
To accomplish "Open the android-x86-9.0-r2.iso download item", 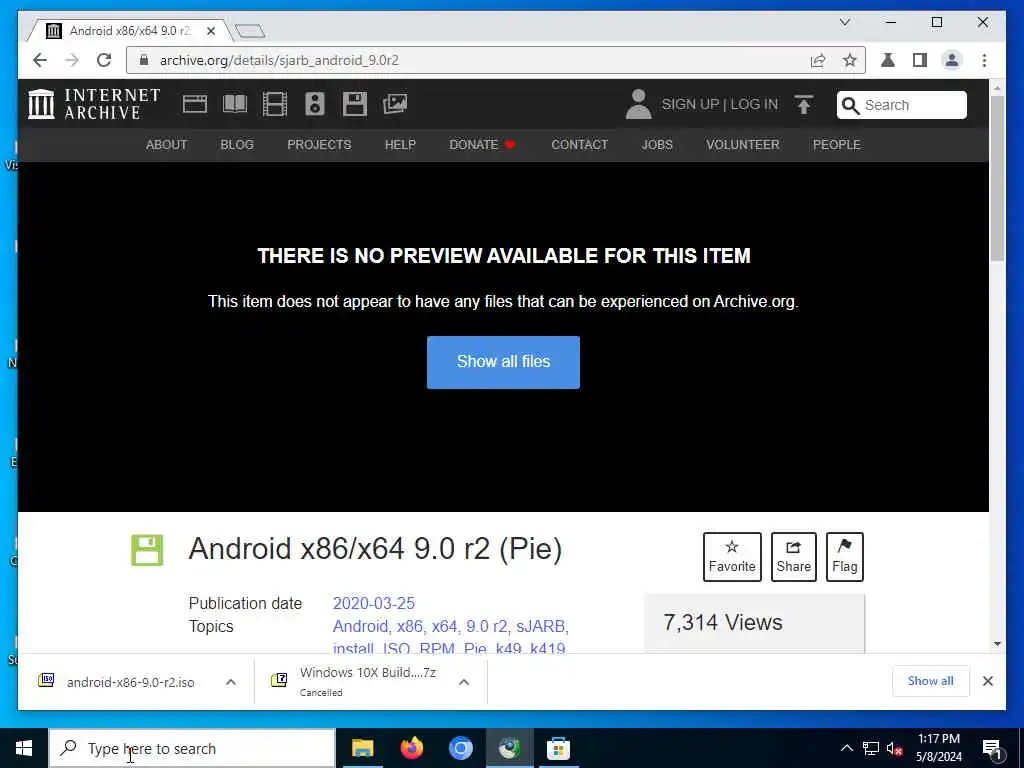I will [131, 682].
